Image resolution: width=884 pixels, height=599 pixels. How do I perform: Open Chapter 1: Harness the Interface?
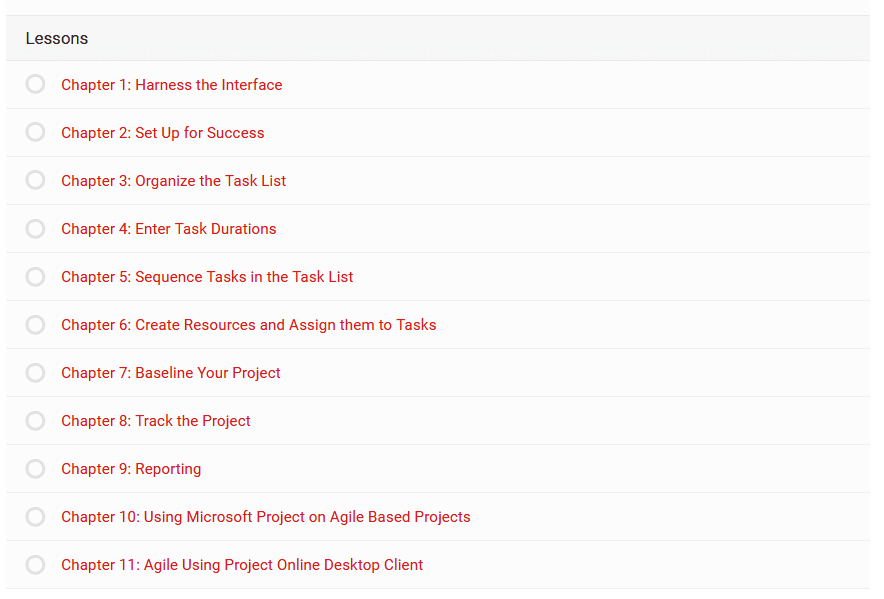click(x=171, y=85)
